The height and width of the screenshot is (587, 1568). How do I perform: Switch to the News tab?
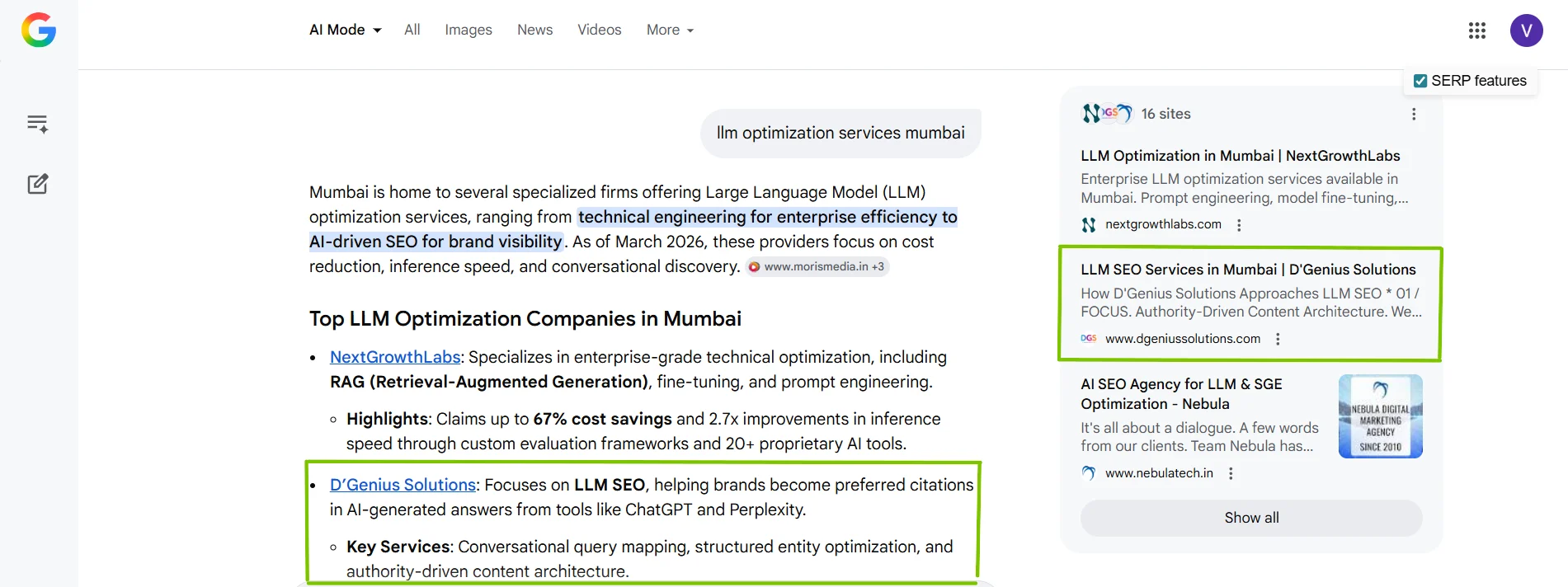534,30
